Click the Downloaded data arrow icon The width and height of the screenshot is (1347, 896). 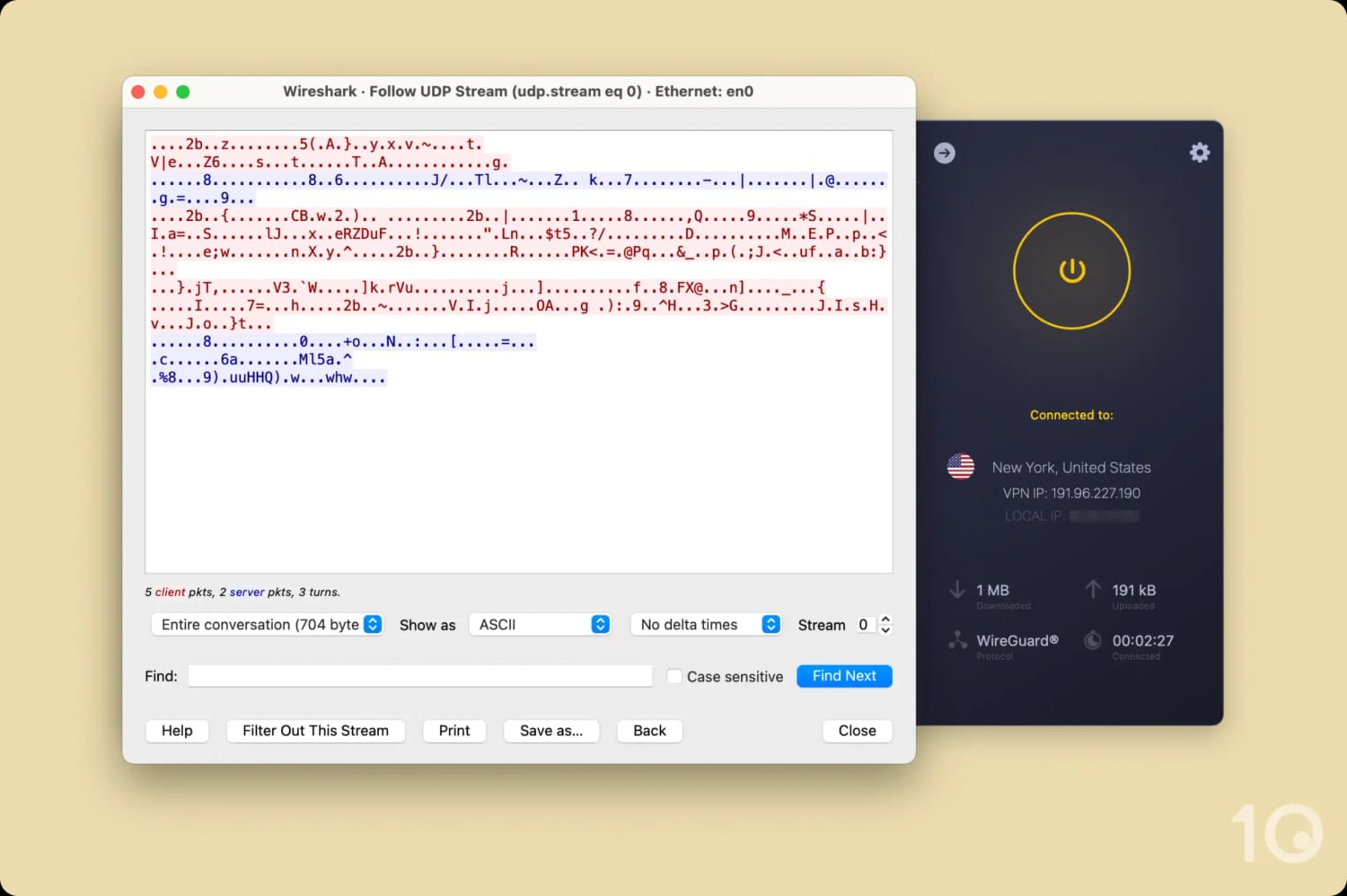957,591
